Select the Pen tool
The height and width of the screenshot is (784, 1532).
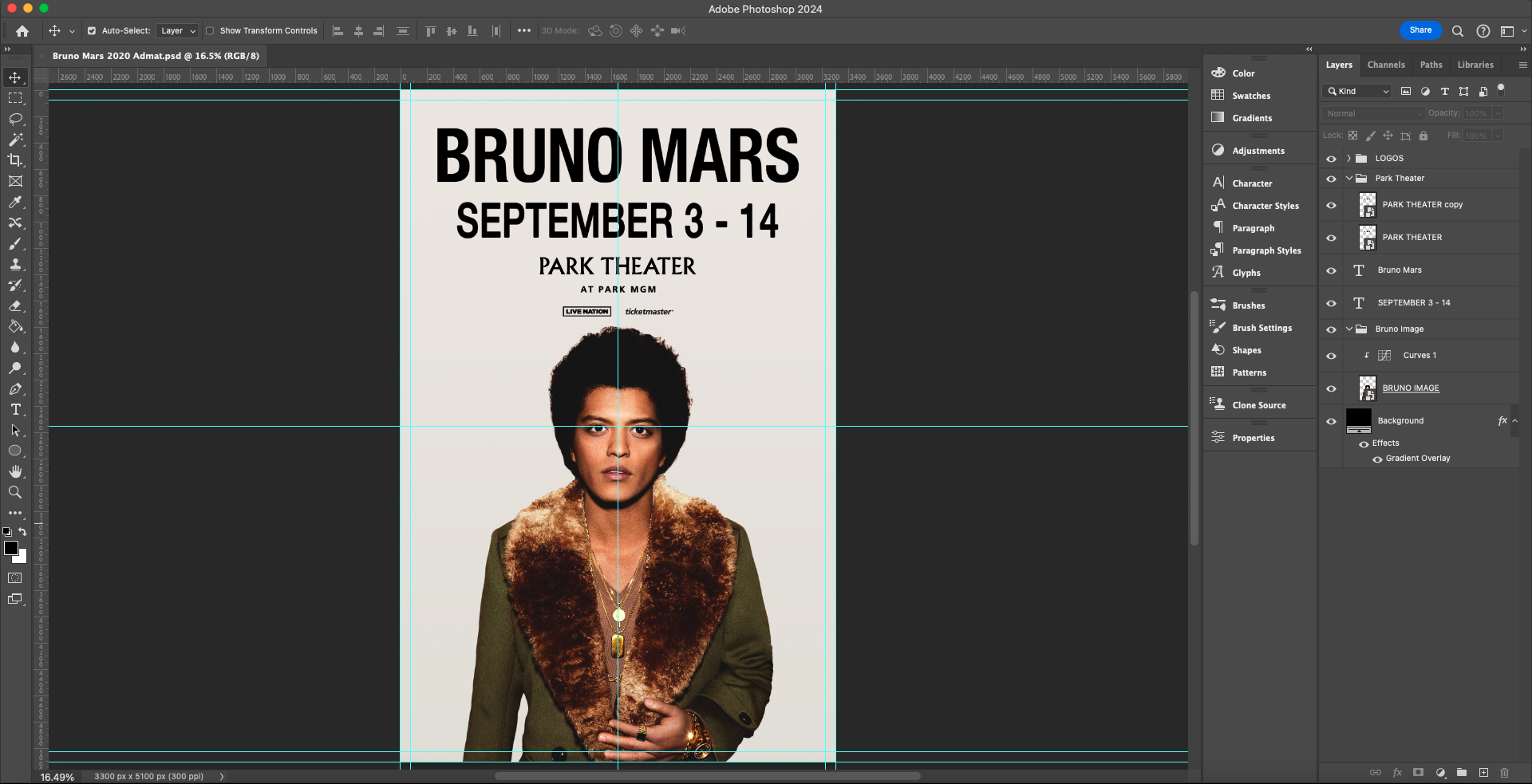[x=15, y=388]
